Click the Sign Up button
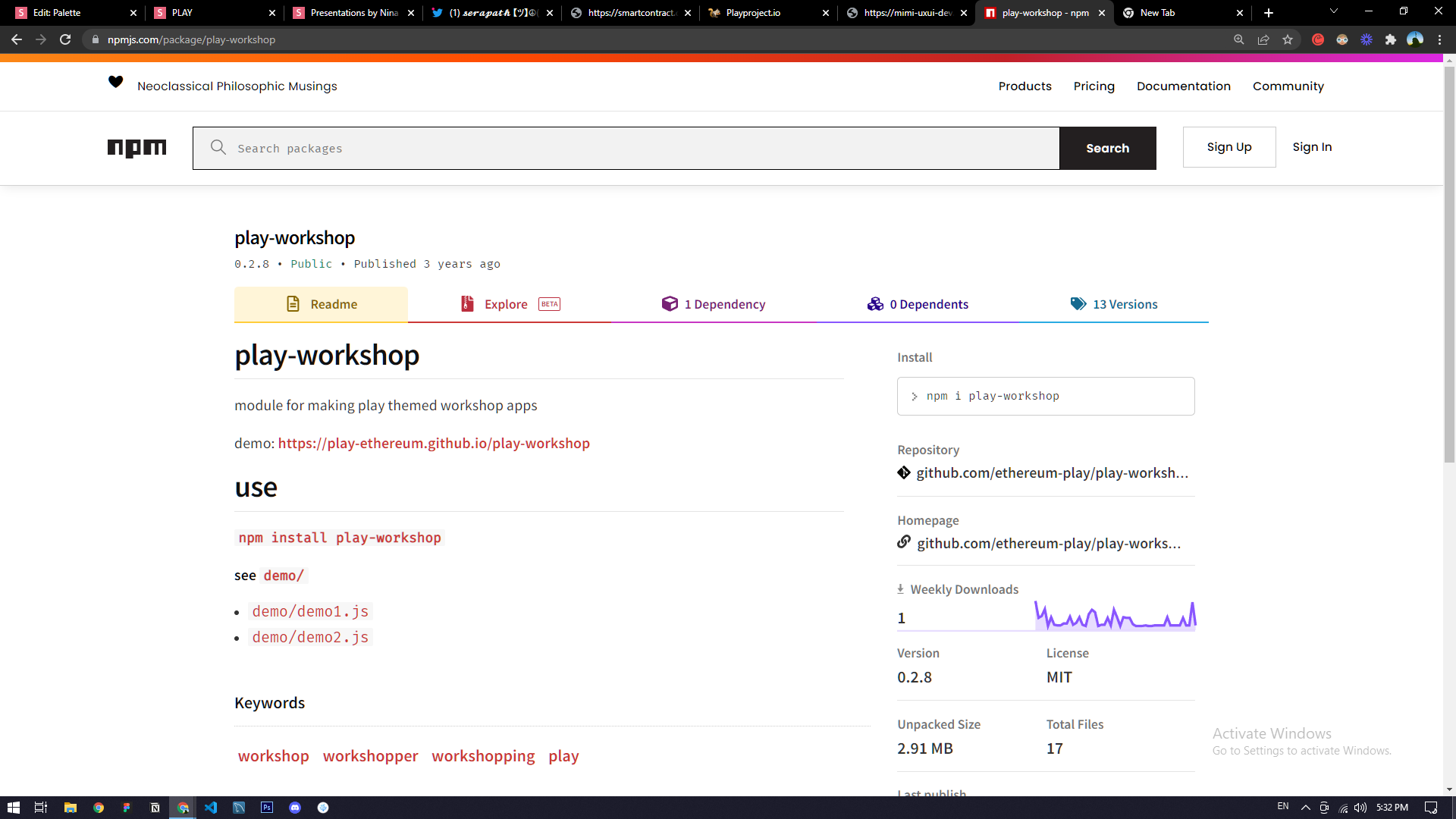Image resolution: width=1456 pixels, height=819 pixels. click(1229, 147)
